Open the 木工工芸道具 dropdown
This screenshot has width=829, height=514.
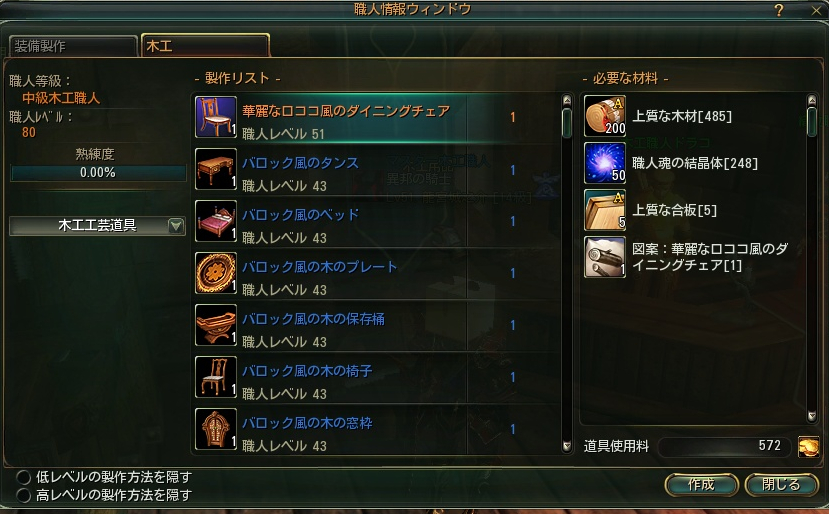(97, 226)
